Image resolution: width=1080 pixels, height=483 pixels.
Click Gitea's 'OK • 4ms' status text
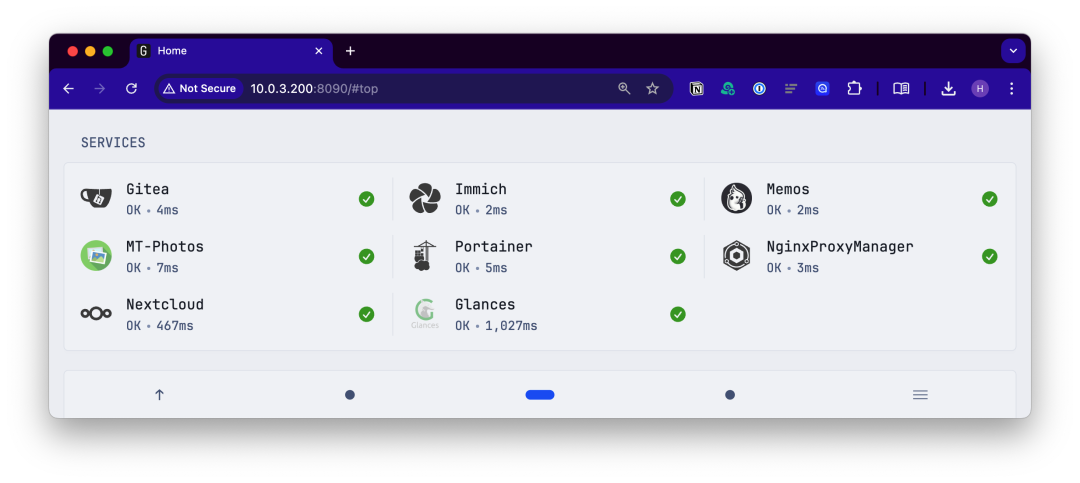point(152,210)
